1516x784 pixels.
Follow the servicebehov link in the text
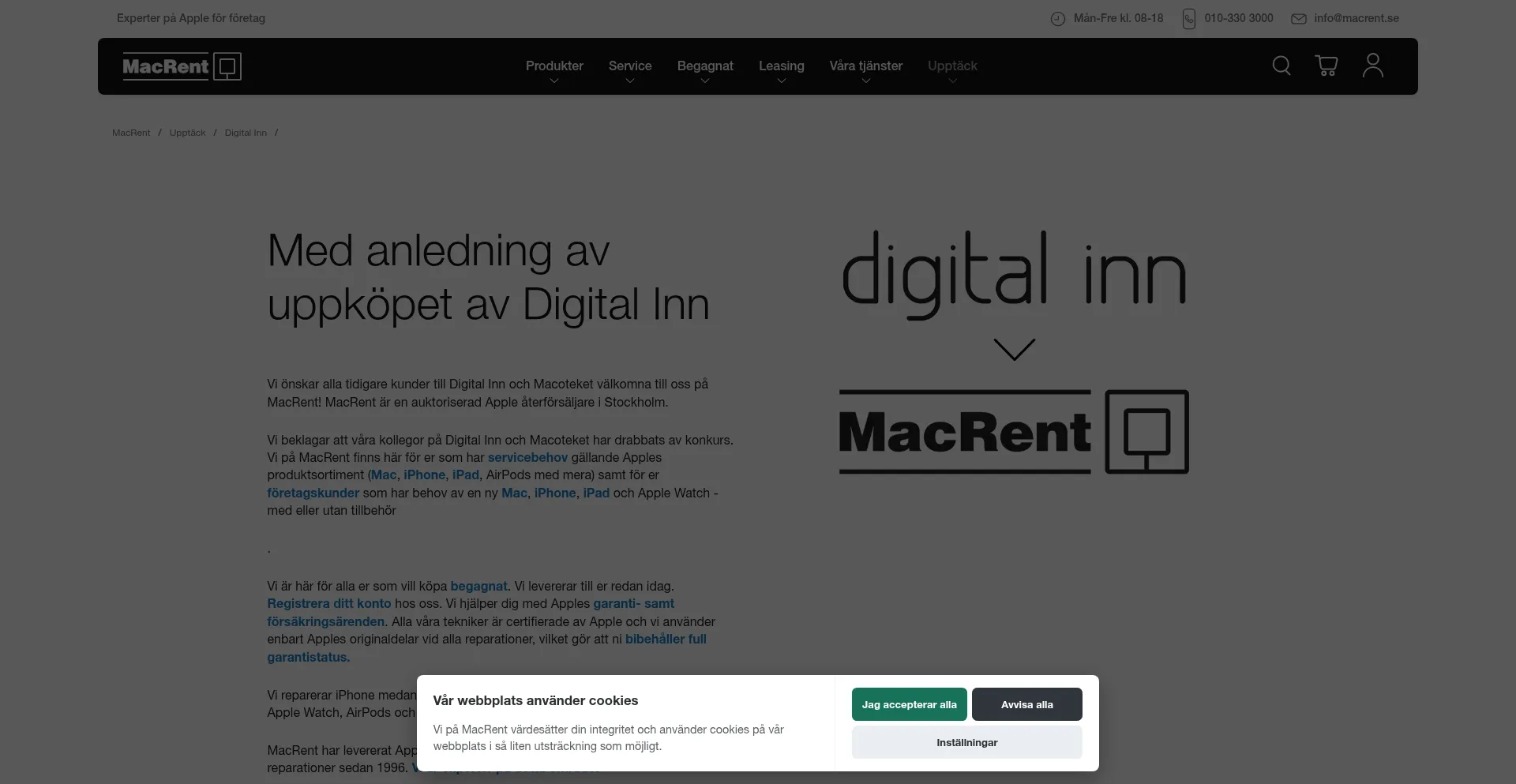[x=527, y=457]
